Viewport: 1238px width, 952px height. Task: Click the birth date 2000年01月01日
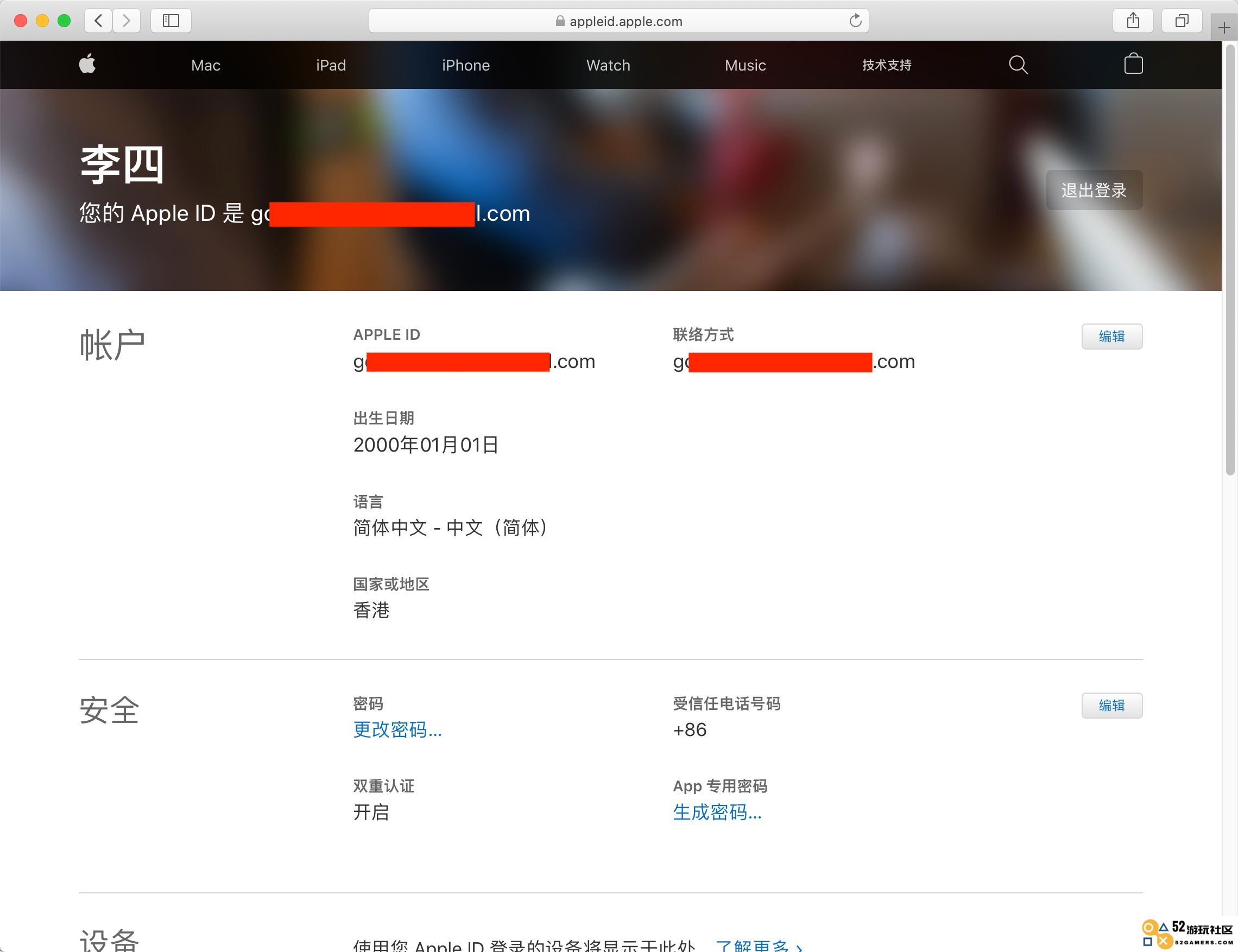pyautogui.click(x=426, y=445)
